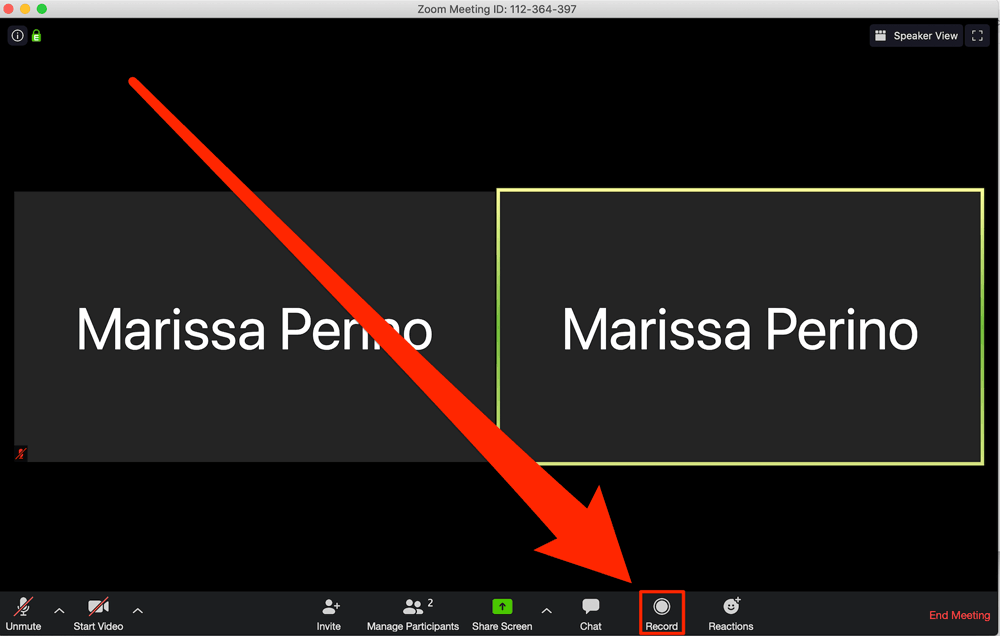Click the green Share Screen icon

[502, 606]
